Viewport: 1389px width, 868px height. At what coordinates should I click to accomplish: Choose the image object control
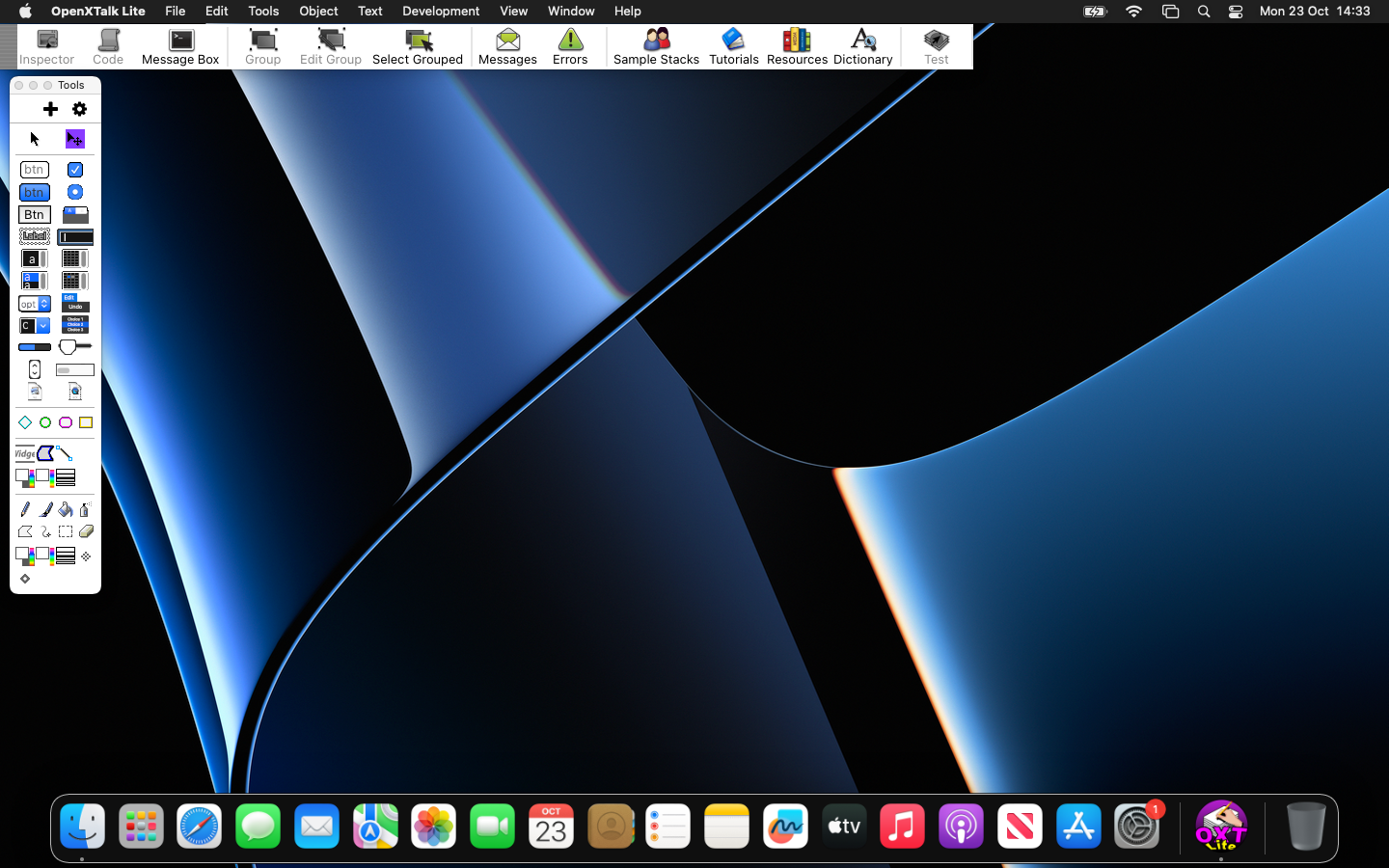coord(35,392)
